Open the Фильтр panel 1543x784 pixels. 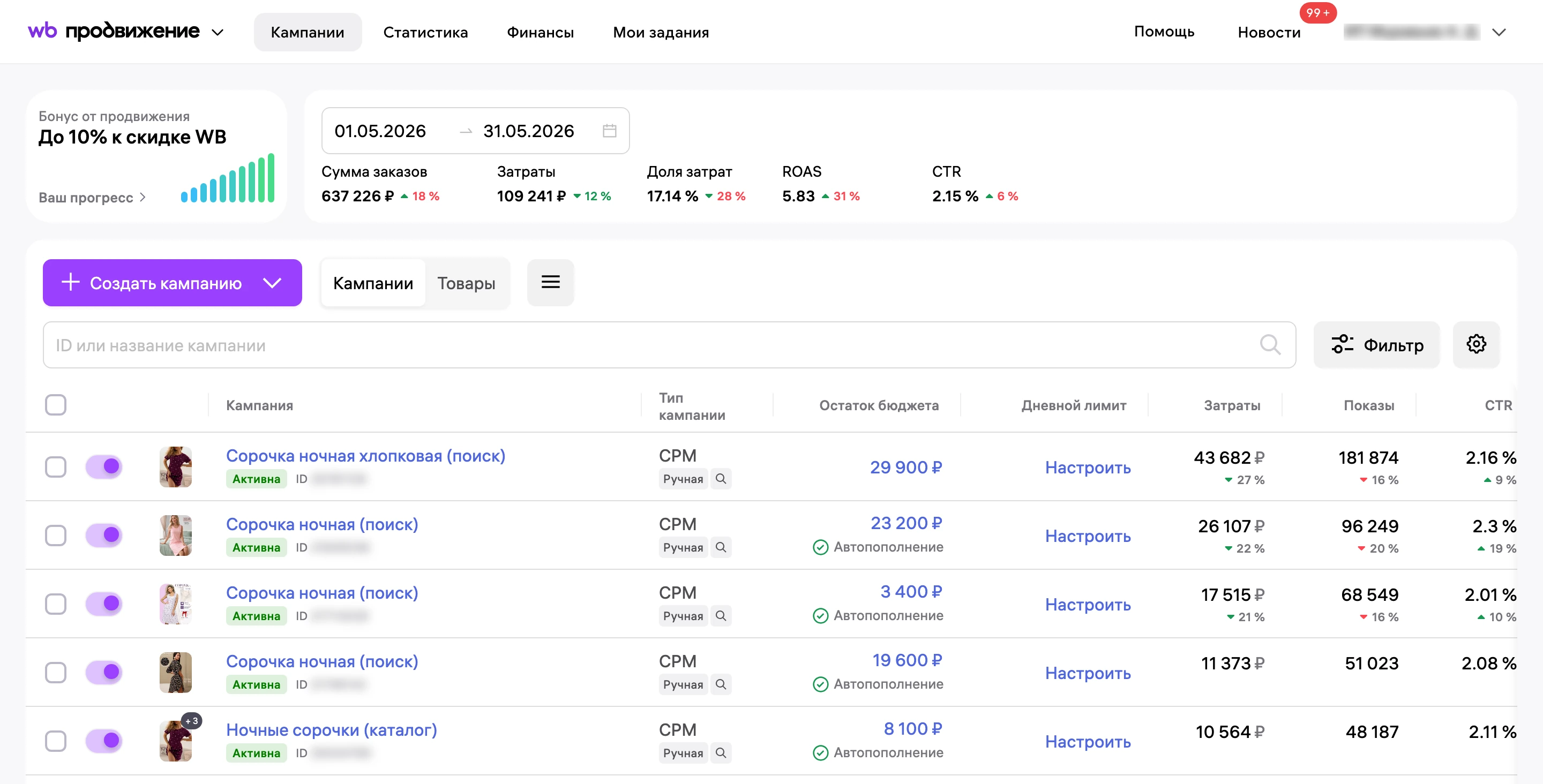[1376, 344]
